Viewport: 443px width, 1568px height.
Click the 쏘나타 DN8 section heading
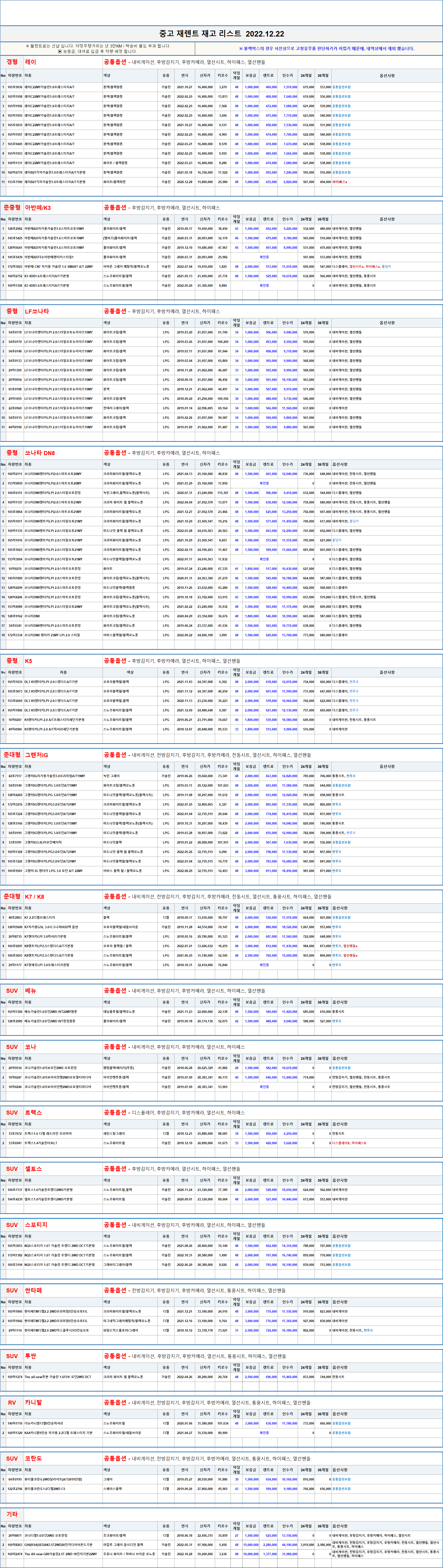point(40,453)
